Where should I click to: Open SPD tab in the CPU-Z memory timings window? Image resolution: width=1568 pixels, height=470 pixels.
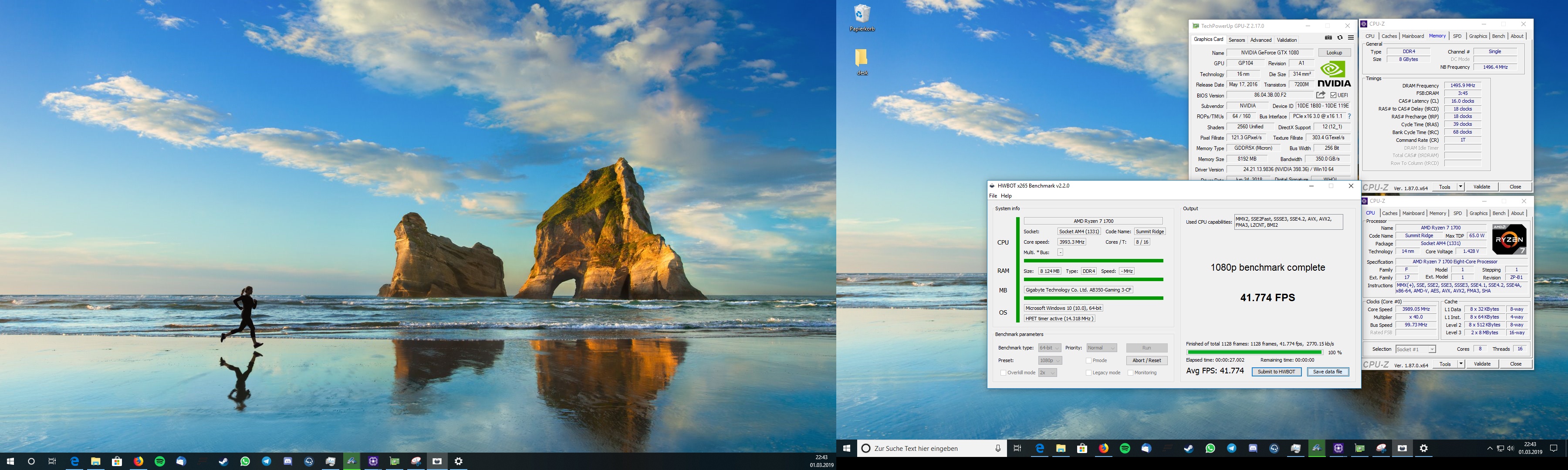[x=1457, y=37]
